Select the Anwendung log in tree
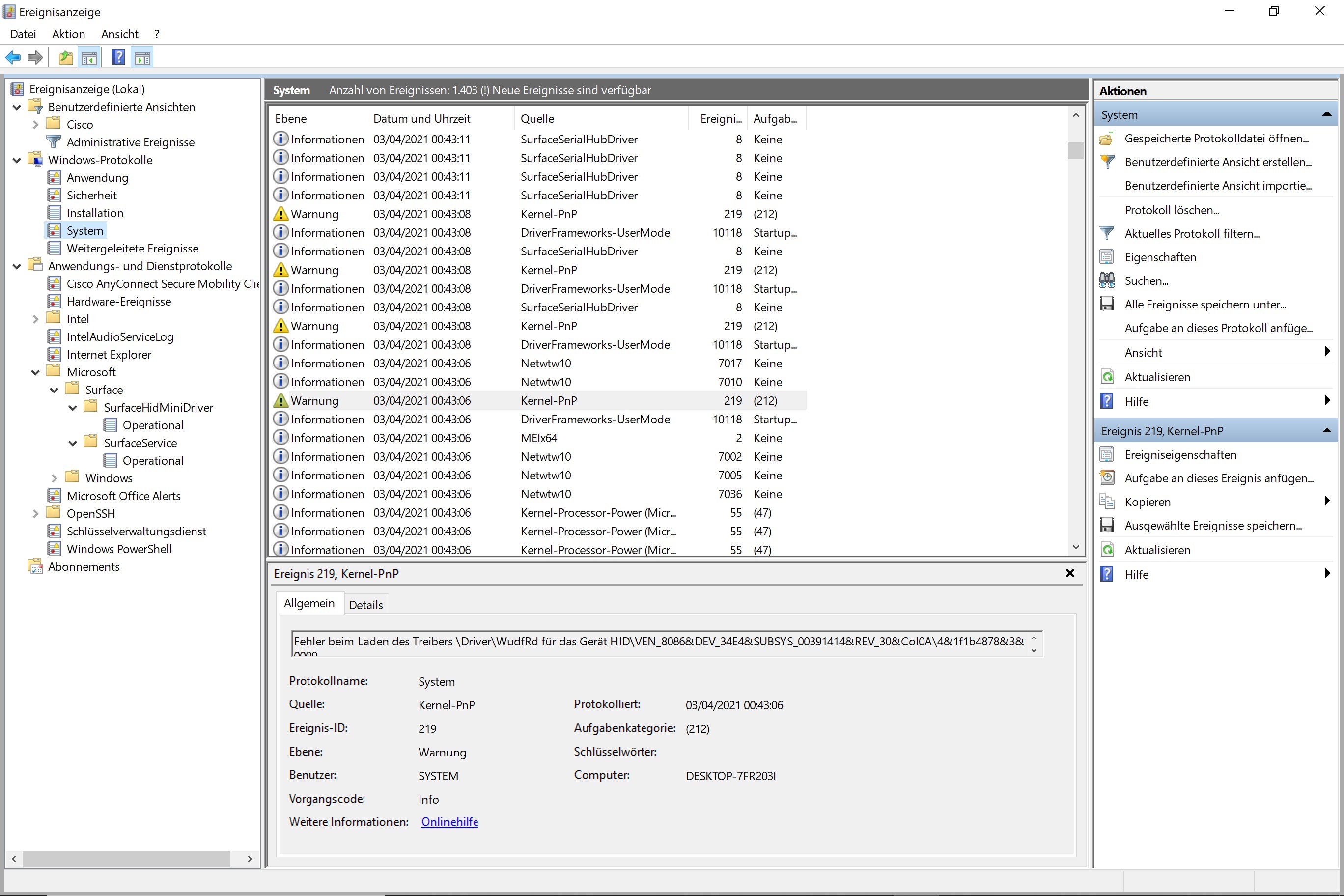This screenshot has height=896, width=1344. click(97, 177)
